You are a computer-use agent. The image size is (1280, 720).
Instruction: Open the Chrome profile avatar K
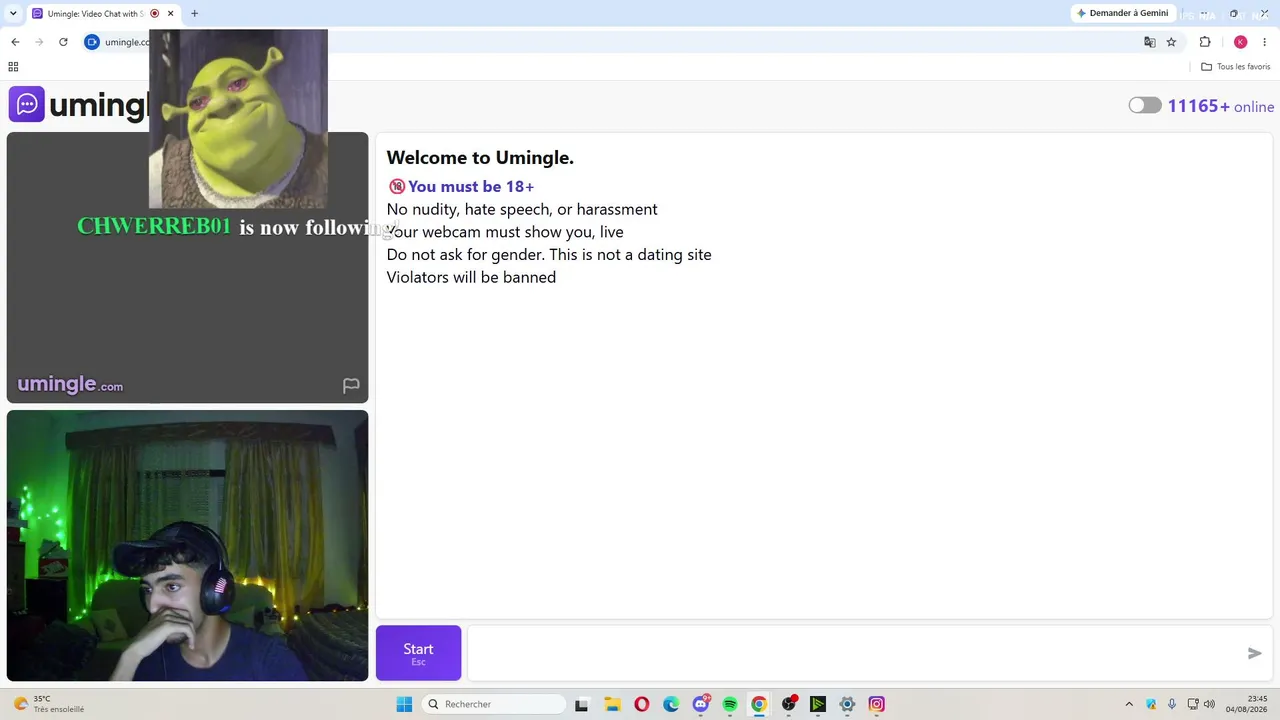coord(1241,42)
